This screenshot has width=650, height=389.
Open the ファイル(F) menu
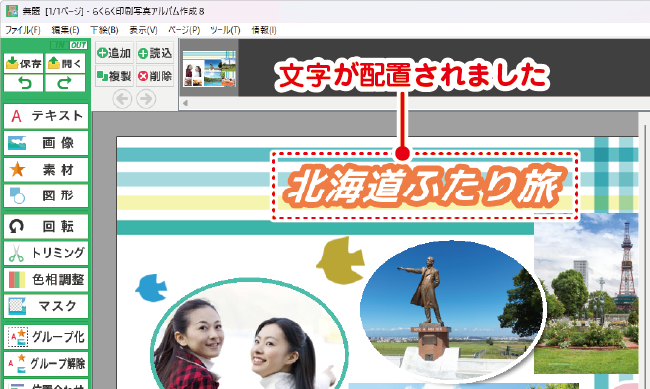click(x=22, y=30)
